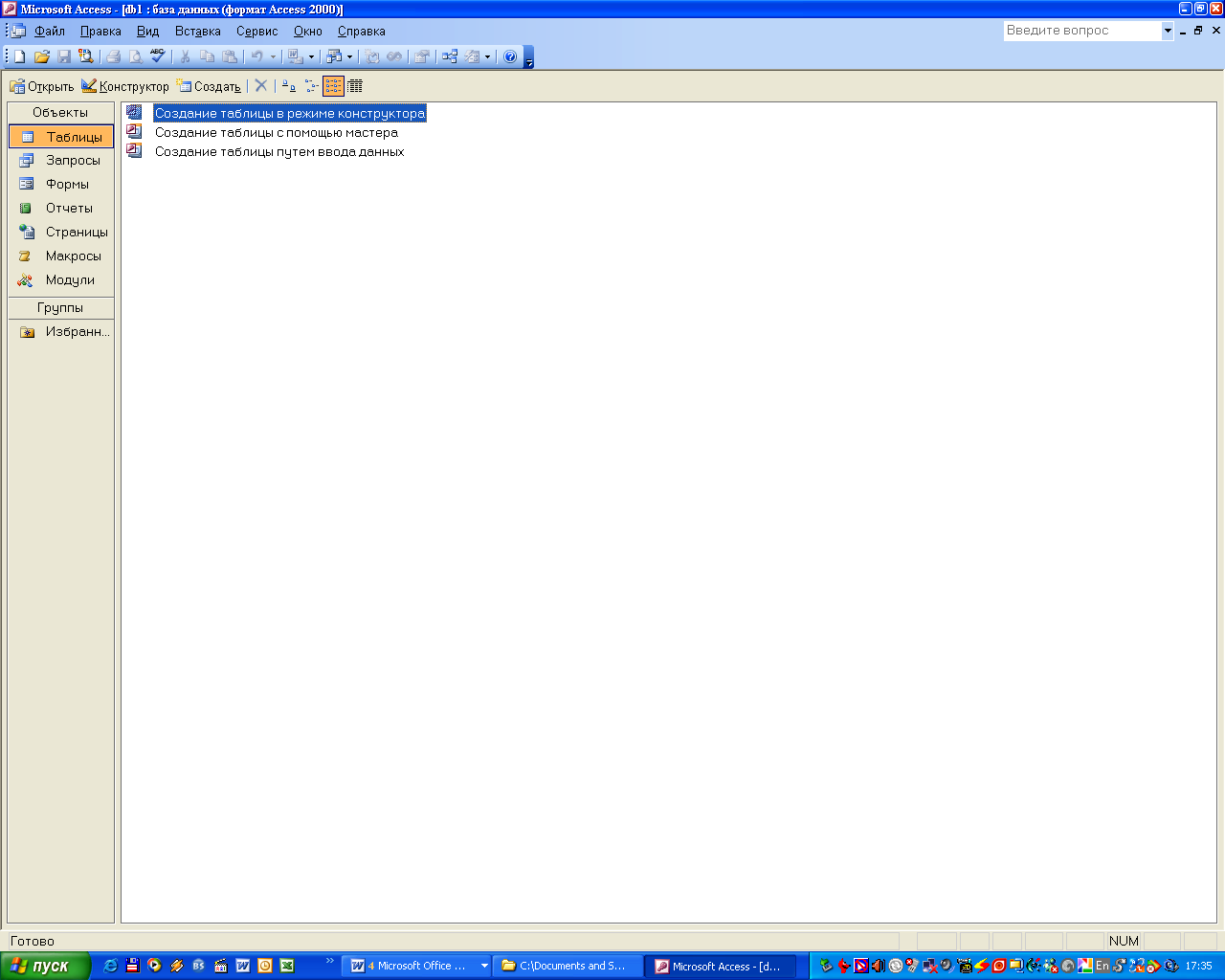The width and height of the screenshot is (1225, 980).
Task: Expand the Analyze dropdown arrow
Action: click(349, 56)
